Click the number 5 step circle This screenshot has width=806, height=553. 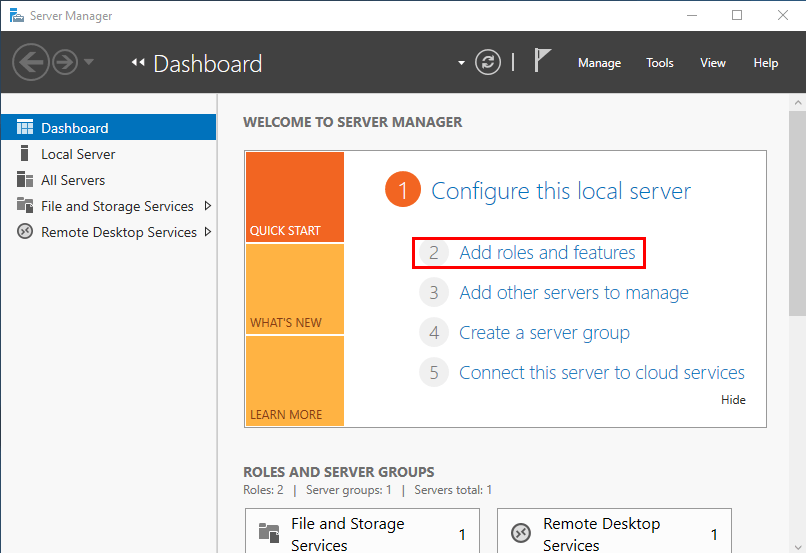tap(434, 373)
